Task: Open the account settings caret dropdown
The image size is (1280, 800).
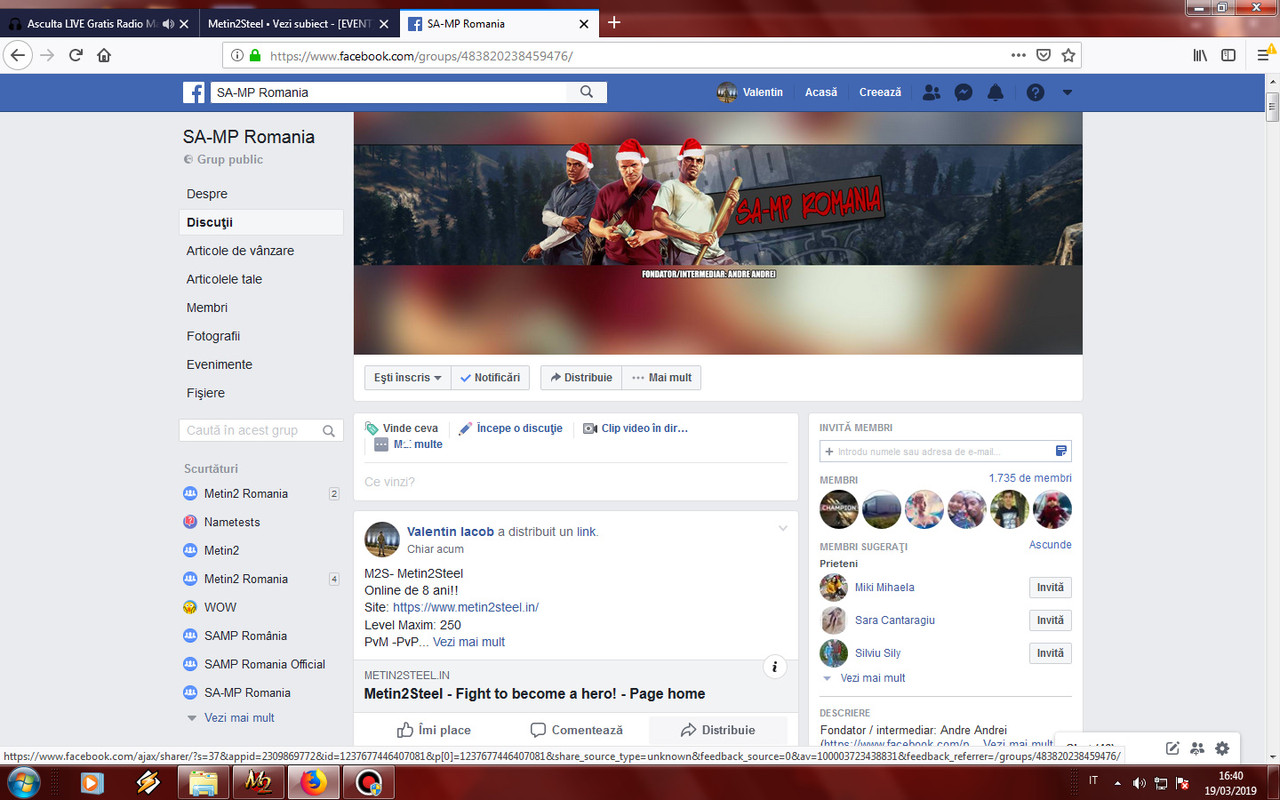Action: click(1066, 92)
